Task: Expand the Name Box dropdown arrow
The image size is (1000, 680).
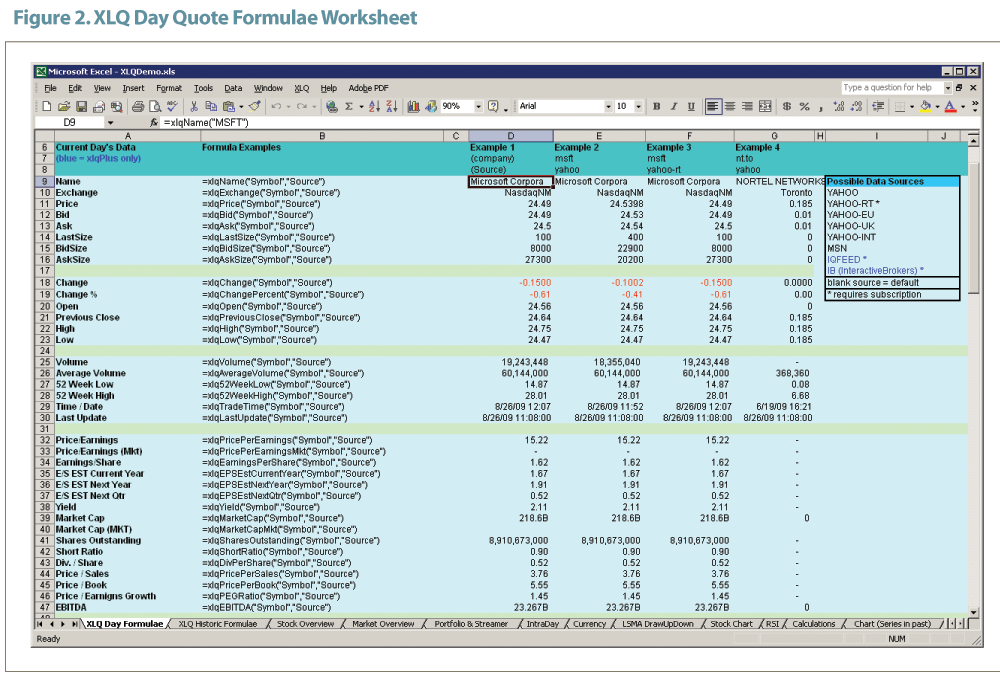Action: [110, 122]
